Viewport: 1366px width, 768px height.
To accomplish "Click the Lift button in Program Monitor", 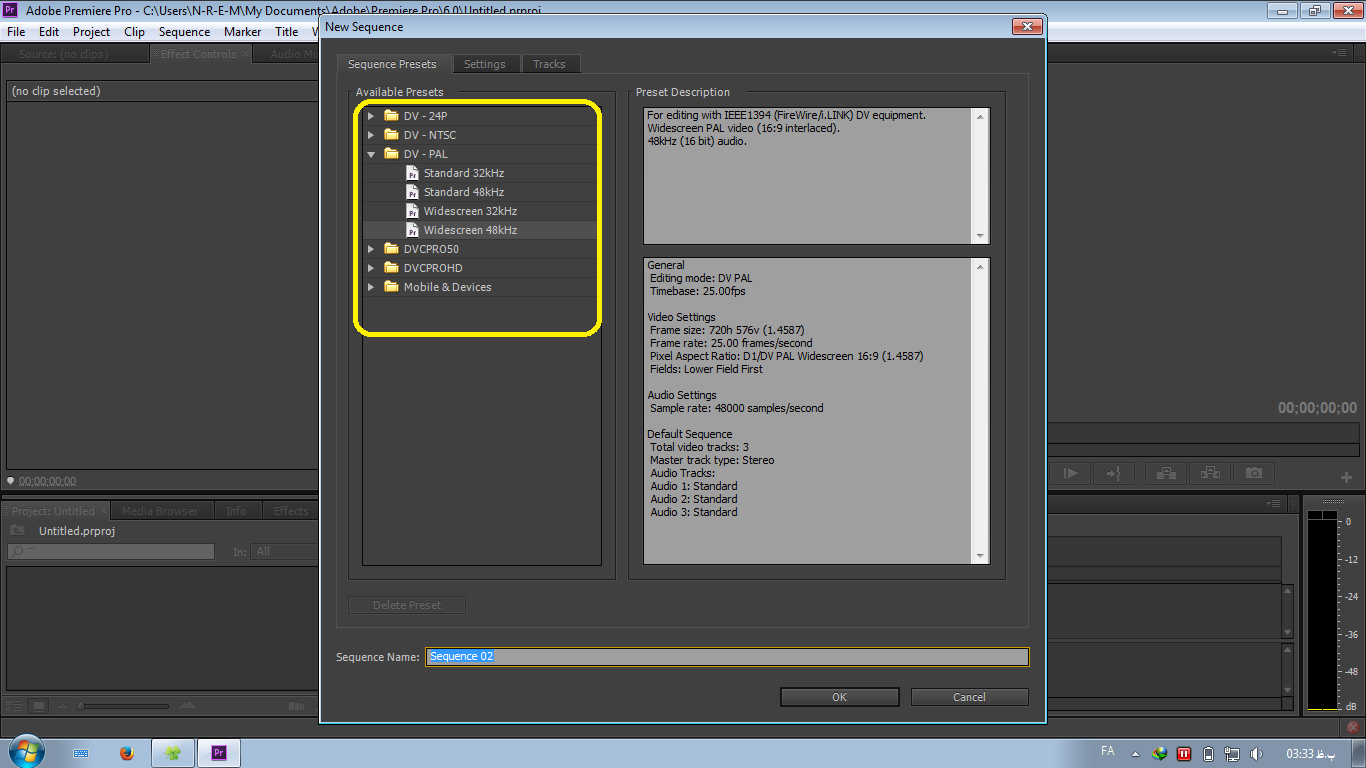I will coord(1165,473).
